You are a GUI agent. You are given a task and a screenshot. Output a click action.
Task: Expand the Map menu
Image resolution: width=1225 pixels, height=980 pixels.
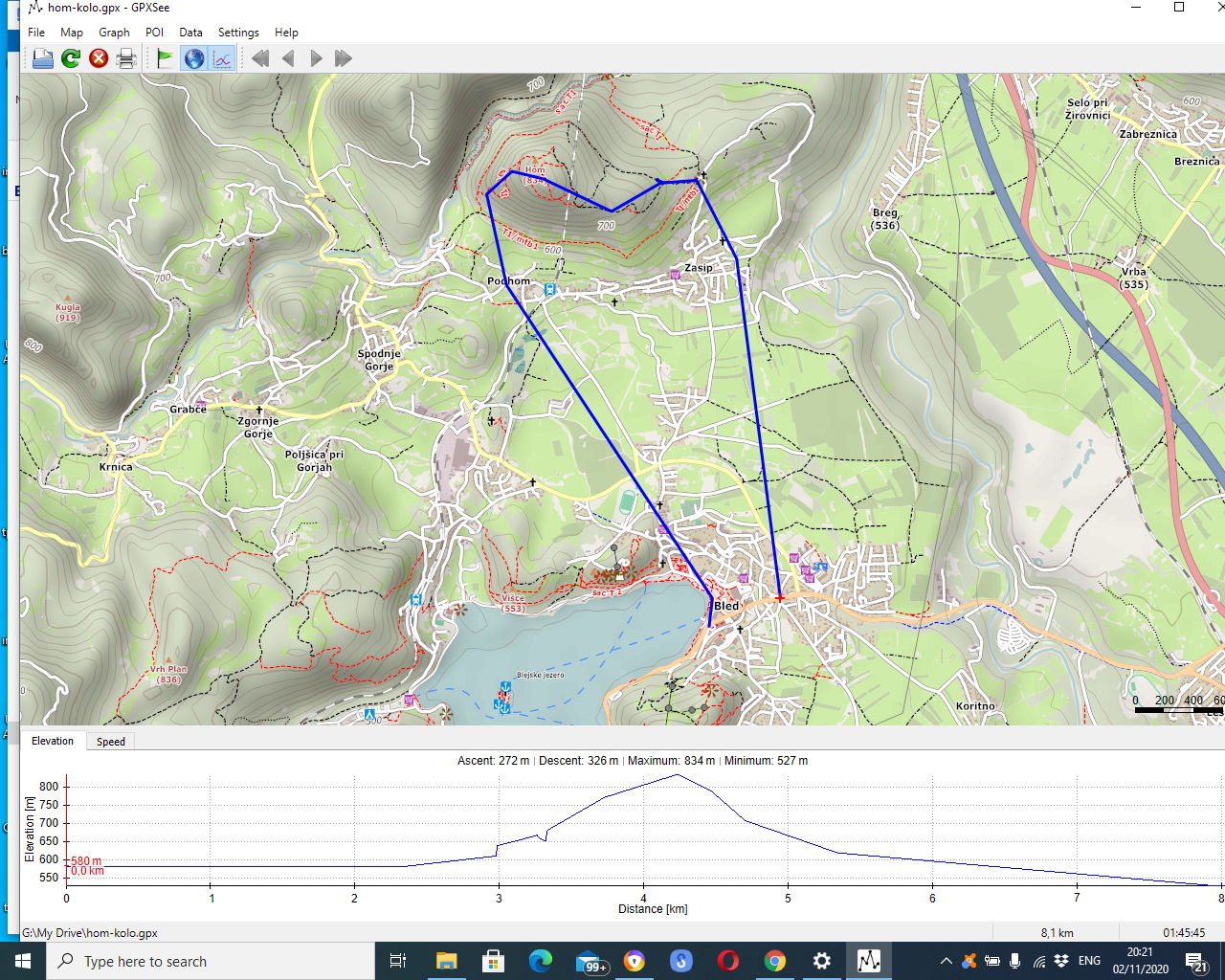pos(72,33)
